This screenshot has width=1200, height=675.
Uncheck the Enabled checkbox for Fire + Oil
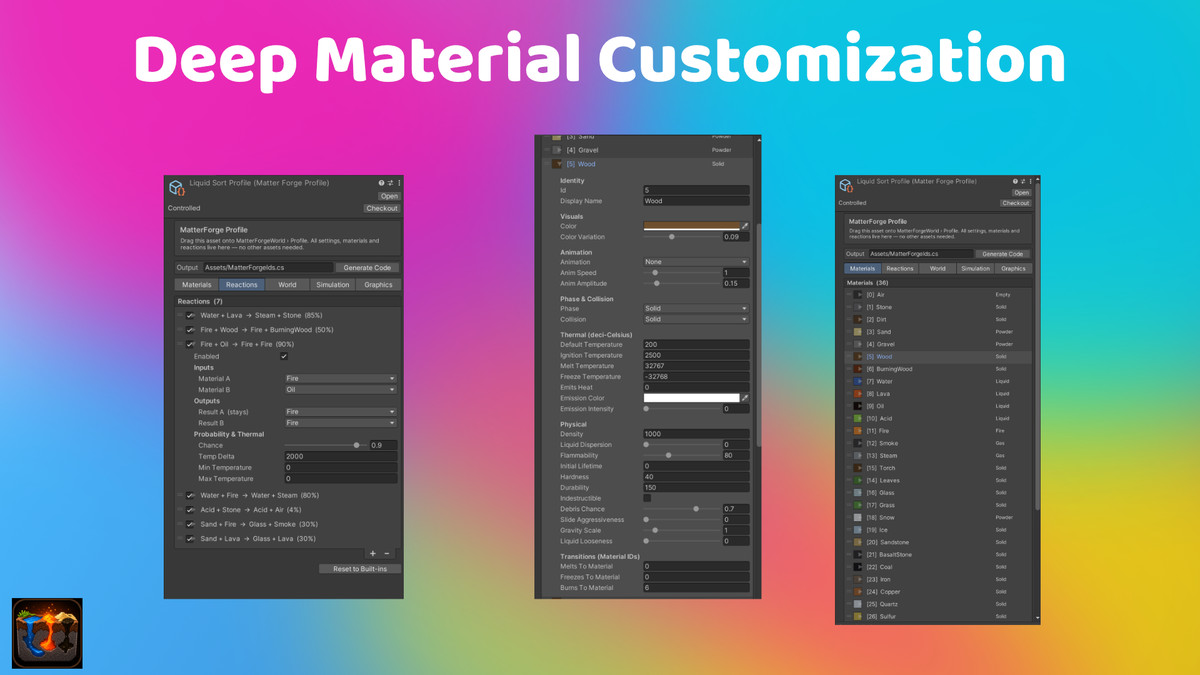click(285, 356)
